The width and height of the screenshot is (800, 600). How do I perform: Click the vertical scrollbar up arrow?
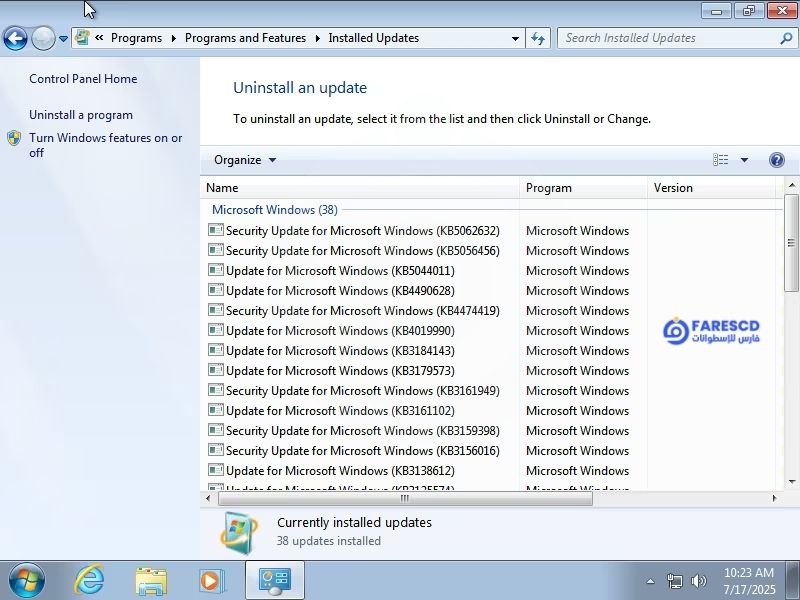pyautogui.click(x=792, y=185)
